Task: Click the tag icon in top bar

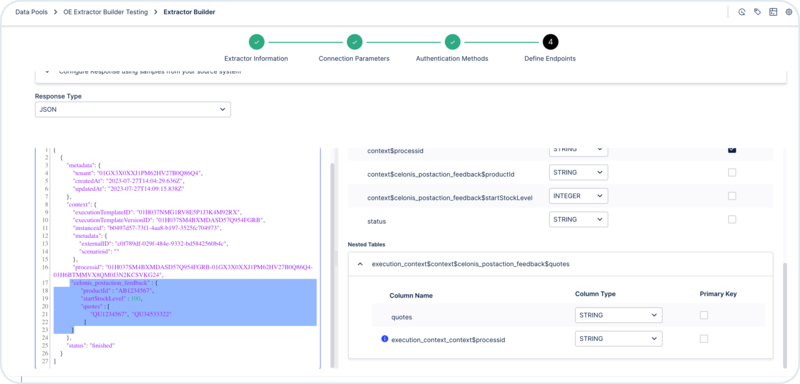Action: tap(758, 12)
